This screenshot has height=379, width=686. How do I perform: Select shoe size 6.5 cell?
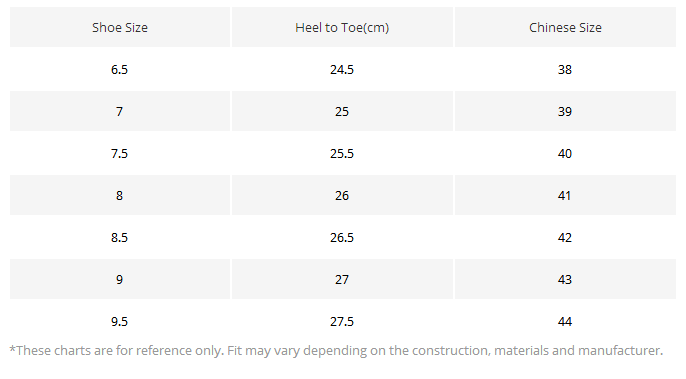point(120,69)
